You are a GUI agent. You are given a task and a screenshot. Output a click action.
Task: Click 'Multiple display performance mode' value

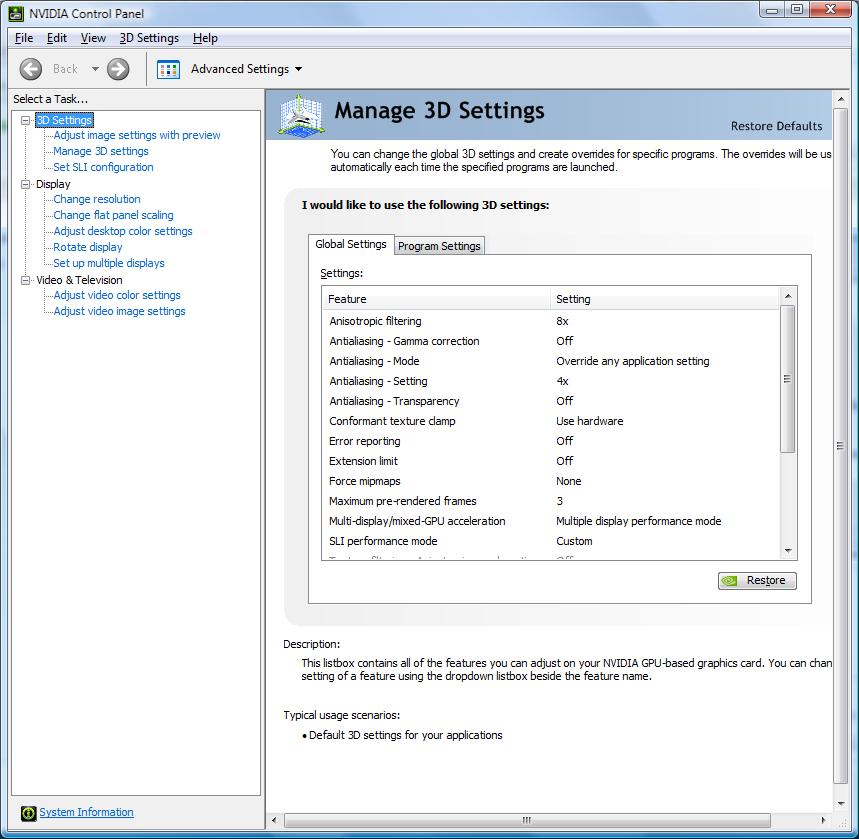(639, 521)
